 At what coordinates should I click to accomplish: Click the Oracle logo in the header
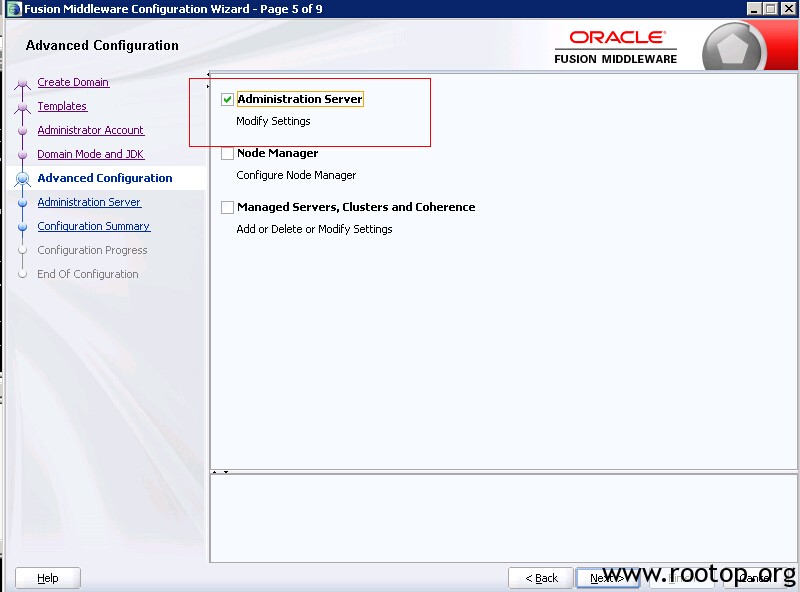[617, 37]
